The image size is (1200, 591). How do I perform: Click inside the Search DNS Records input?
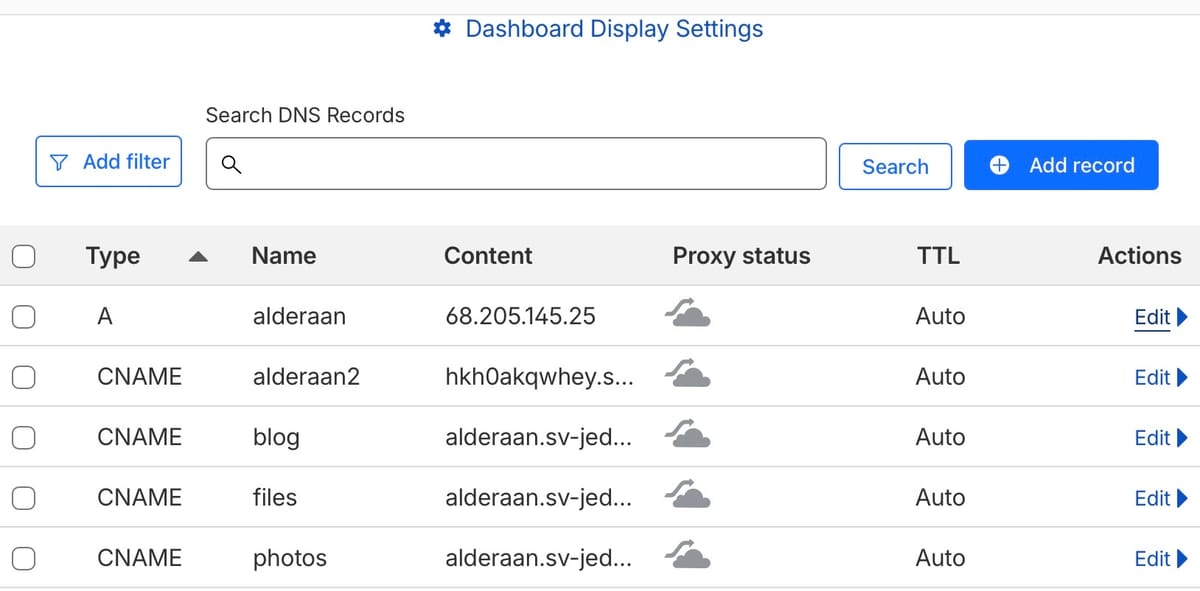pyautogui.click(x=515, y=164)
